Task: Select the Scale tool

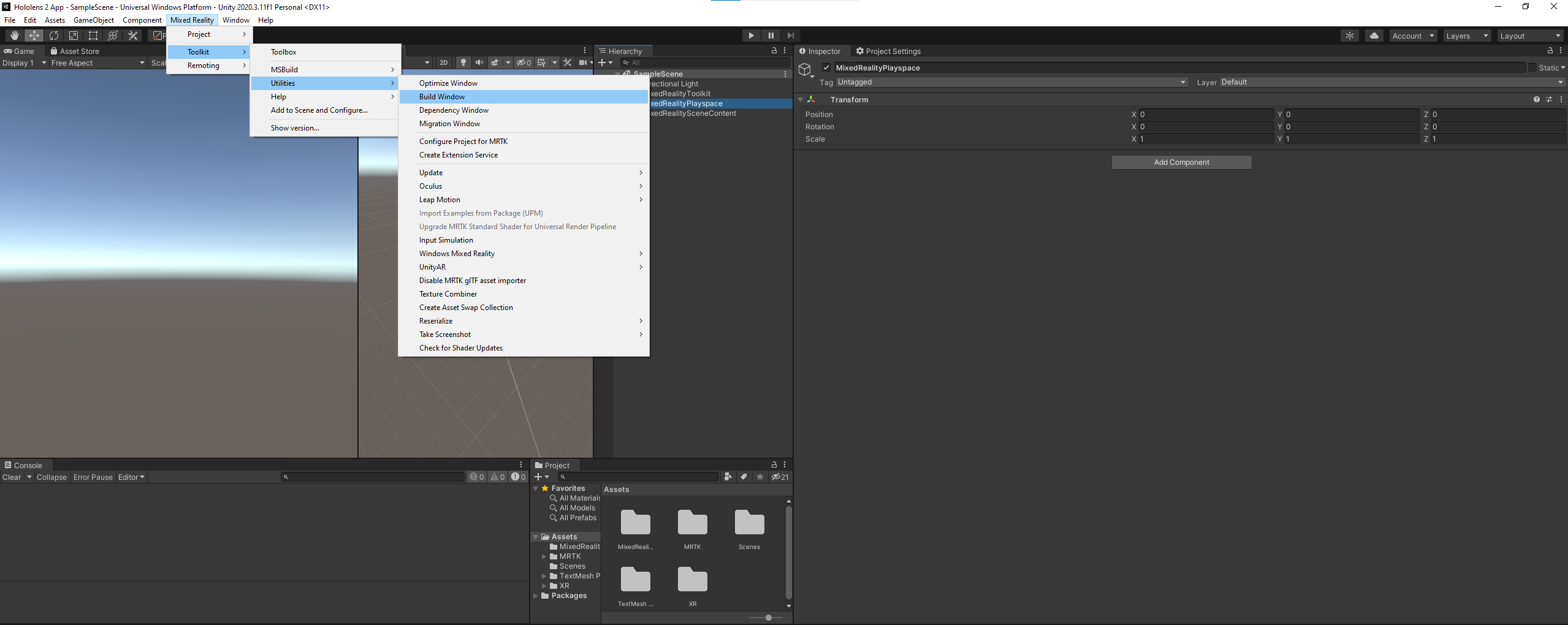Action: point(74,36)
